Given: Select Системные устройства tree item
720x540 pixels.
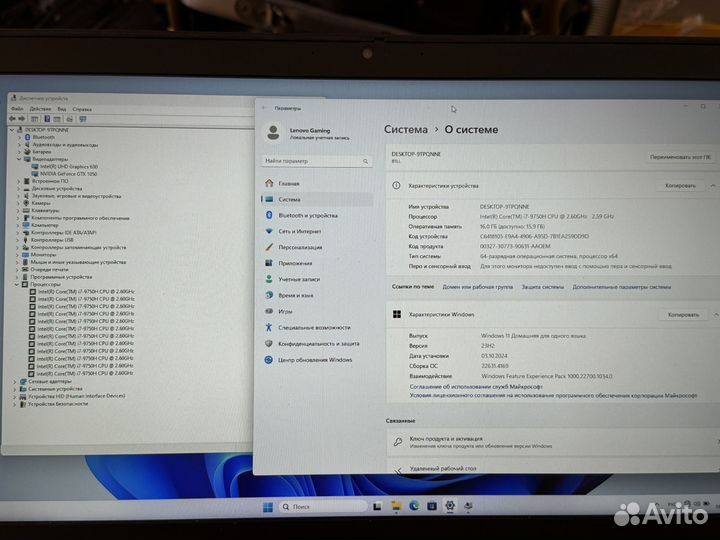Looking at the screenshot, I should tap(56, 389).
